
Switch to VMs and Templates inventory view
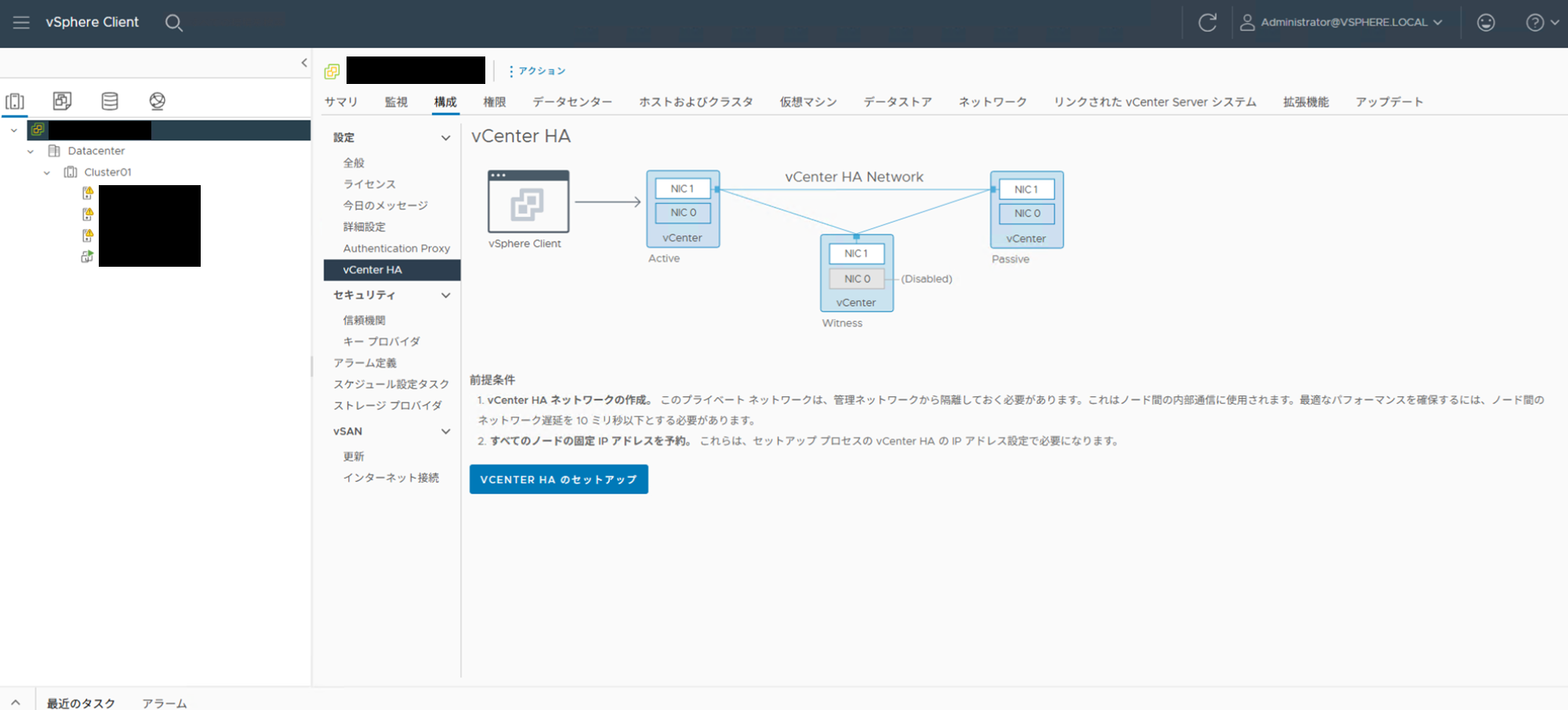pyautogui.click(x=62, y=101)
